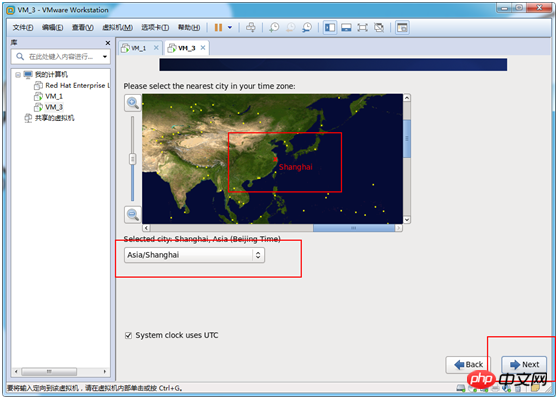Collapse the 我的计算机 tree node
The height and width of the screenshot is (399, 558).
pyautogui.click(x=18, y=75)
